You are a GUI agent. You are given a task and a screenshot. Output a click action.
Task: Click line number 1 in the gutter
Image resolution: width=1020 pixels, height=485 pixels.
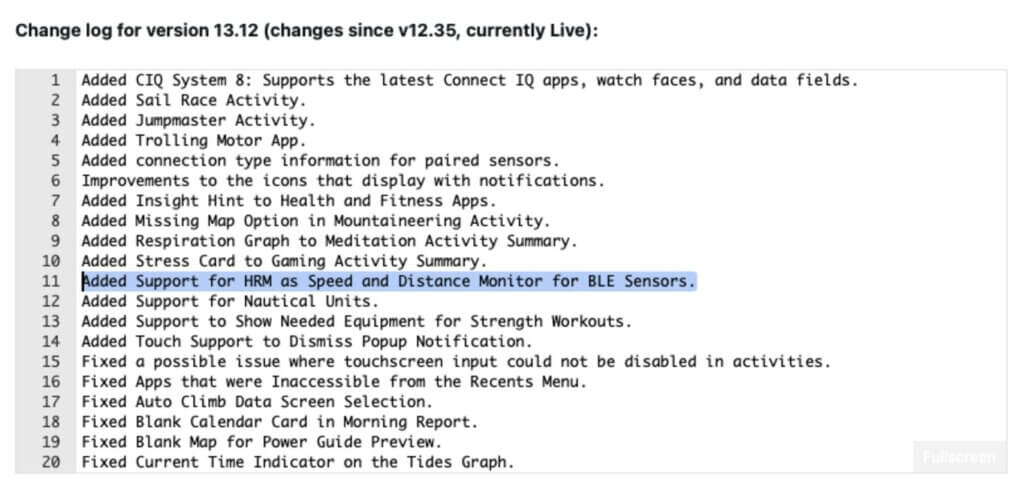point(54,80)
